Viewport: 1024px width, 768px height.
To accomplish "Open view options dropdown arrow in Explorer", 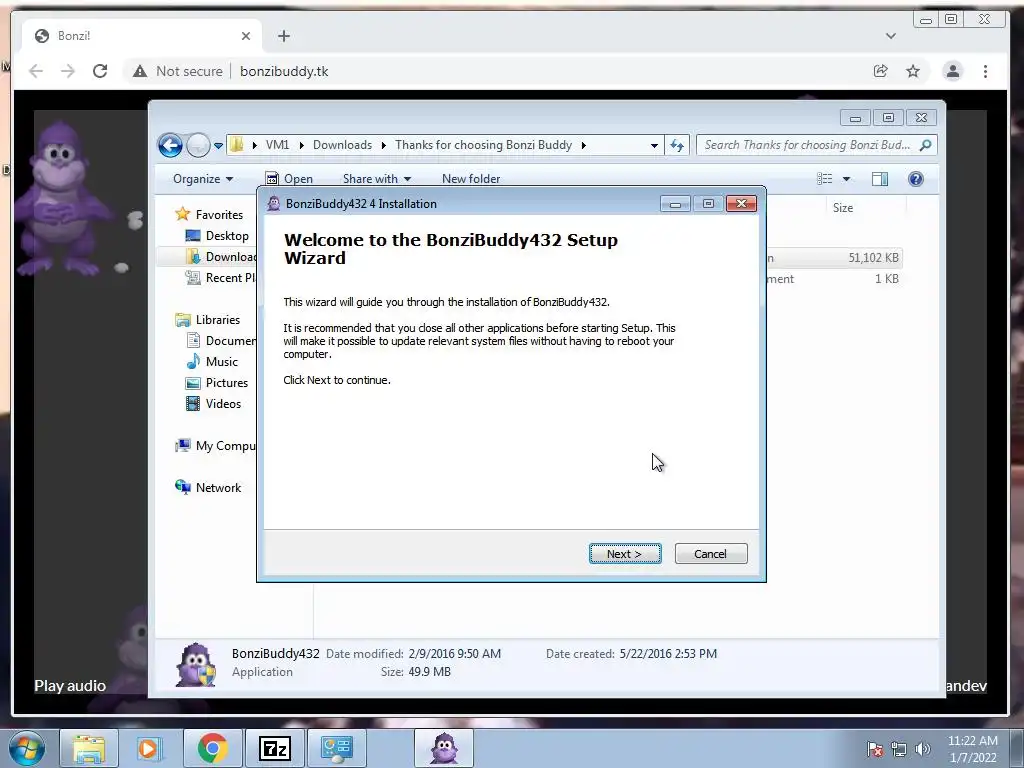I will pyautogui.click(x=846, y=179).
